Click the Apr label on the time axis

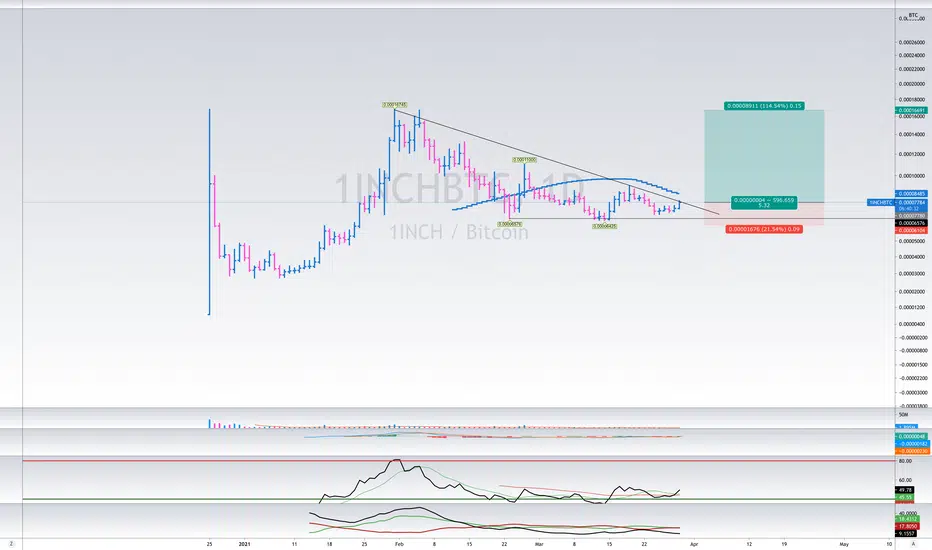coord(694,543)
